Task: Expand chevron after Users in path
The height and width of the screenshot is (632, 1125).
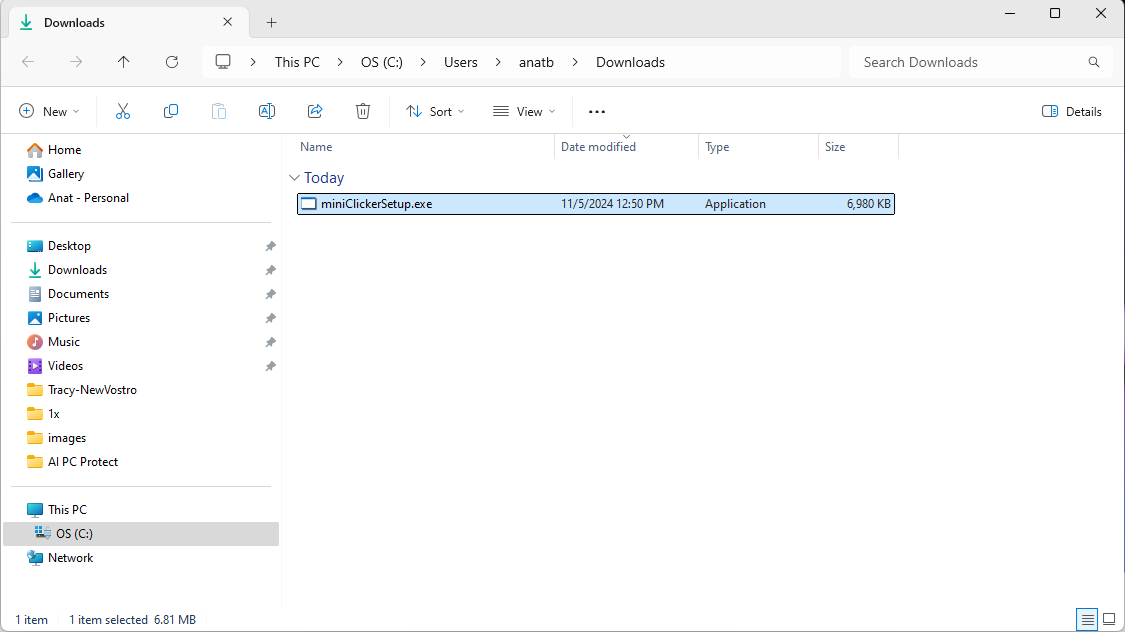Action: [x=498, y=62]
